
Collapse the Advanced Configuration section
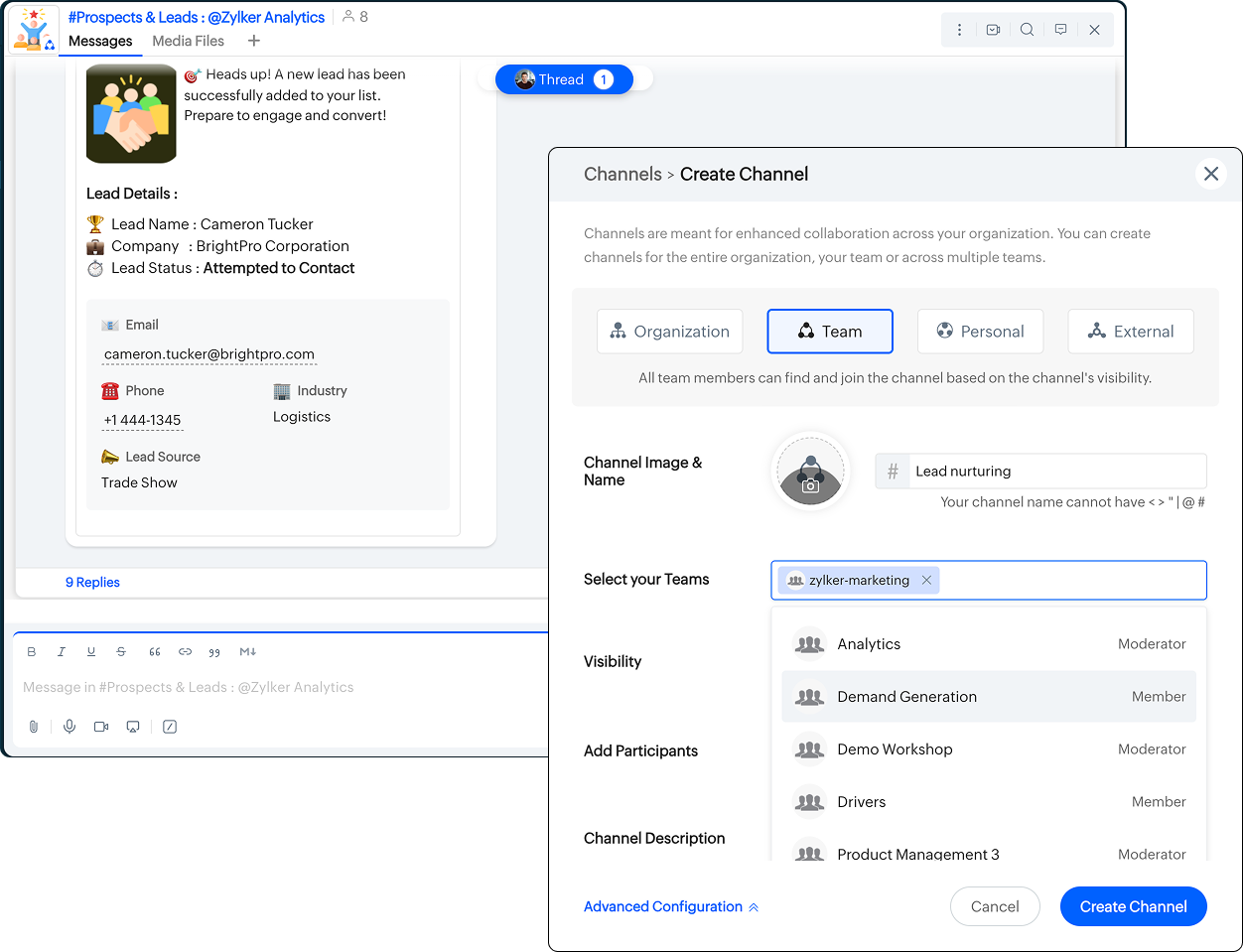(x=671, y=906)
